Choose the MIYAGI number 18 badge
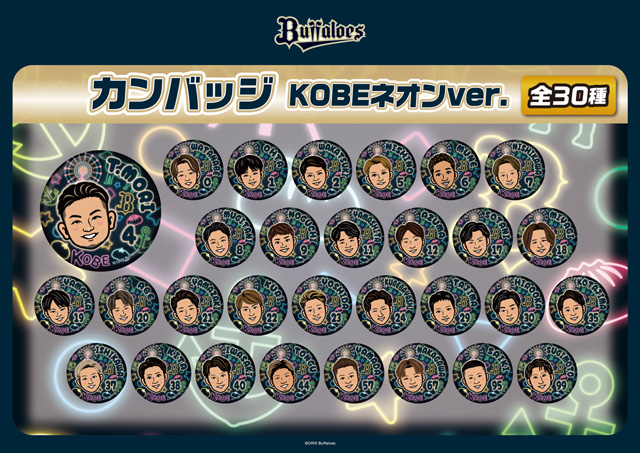Viewport: 640px width, 453px height. [x=547, y=238]
